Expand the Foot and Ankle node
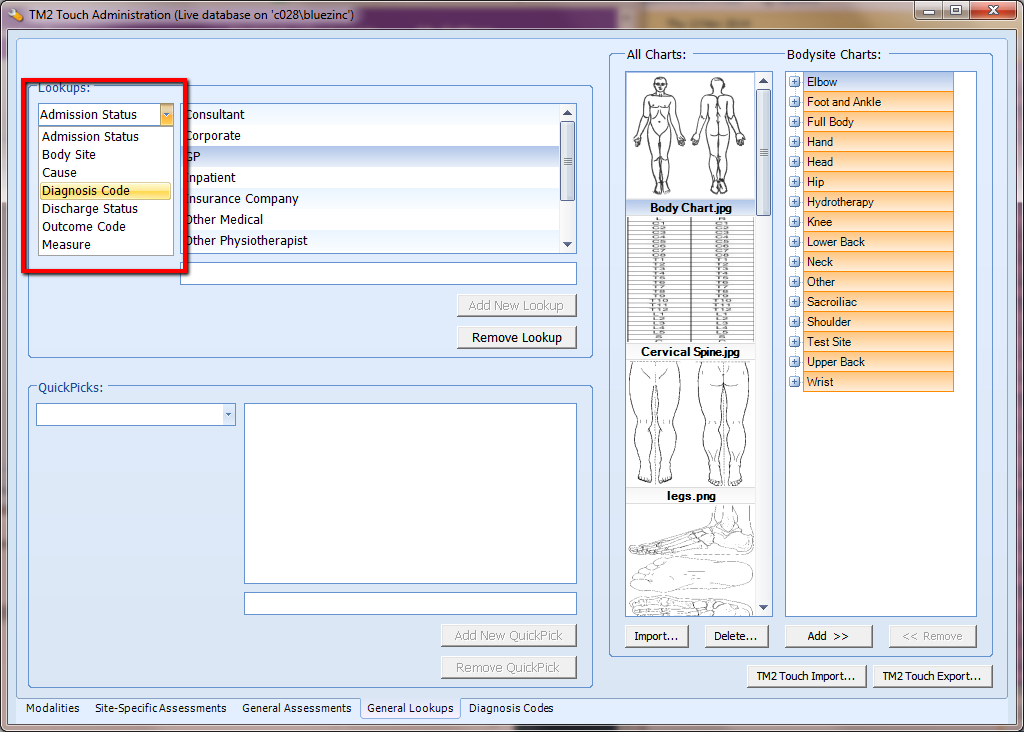 794,102
